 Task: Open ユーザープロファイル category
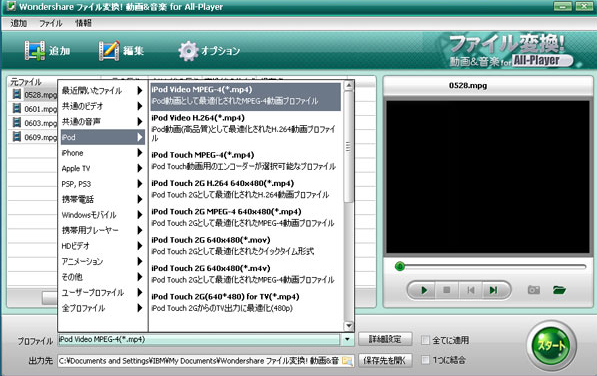[102, 292]
